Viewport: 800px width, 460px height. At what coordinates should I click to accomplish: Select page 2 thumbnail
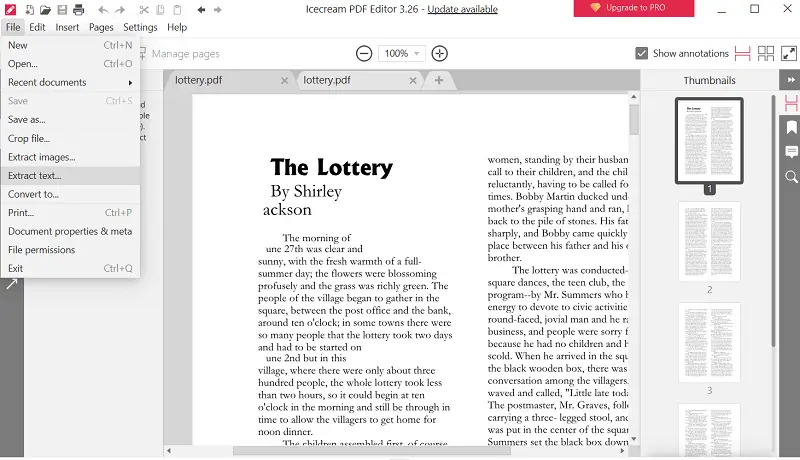[x=709, y=241]
